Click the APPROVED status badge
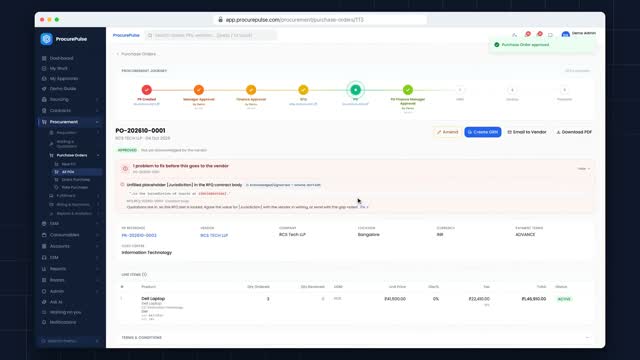 pyautogui.click(x=127, y=150)
